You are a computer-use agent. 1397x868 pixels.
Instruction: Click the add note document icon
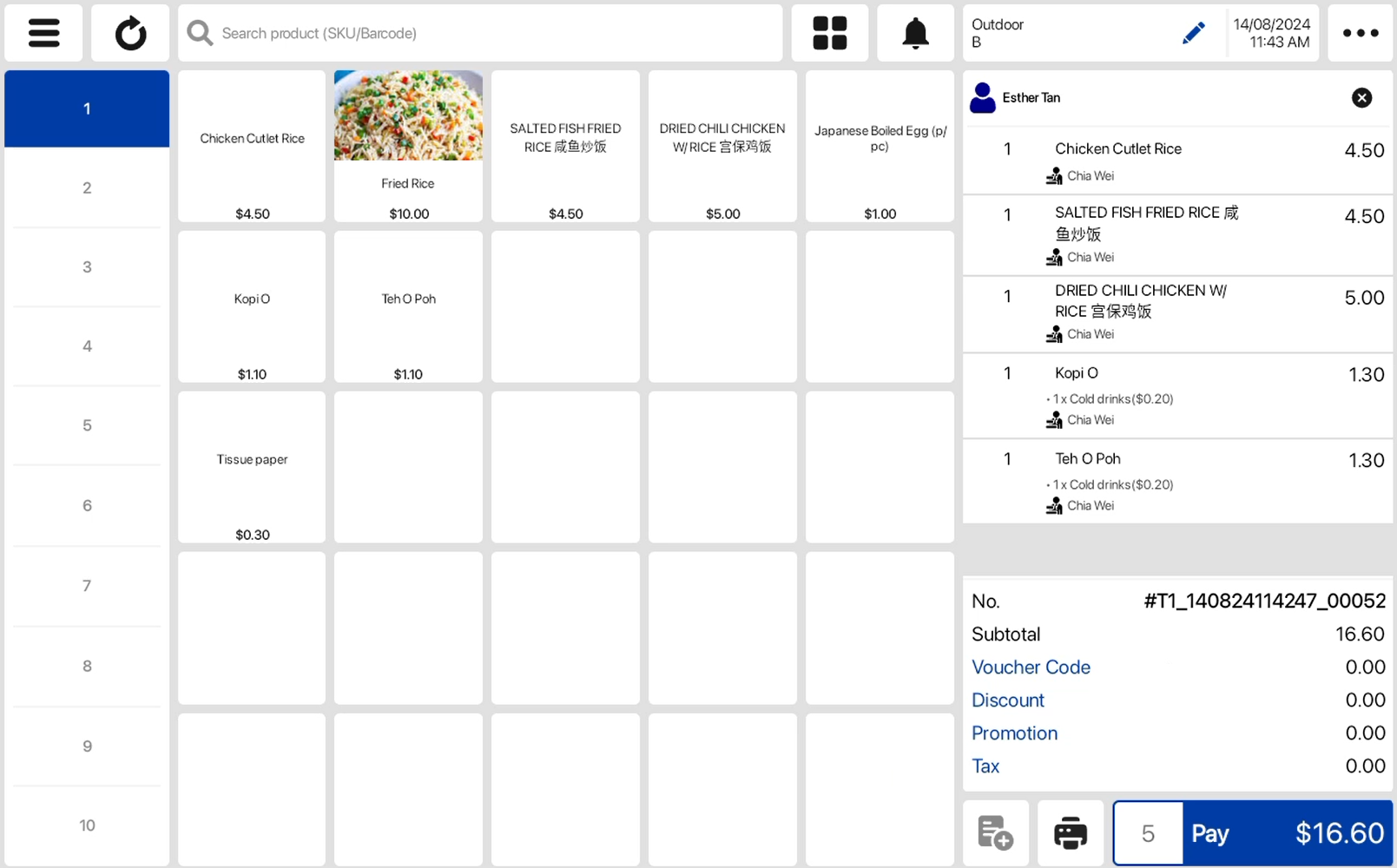995,833
